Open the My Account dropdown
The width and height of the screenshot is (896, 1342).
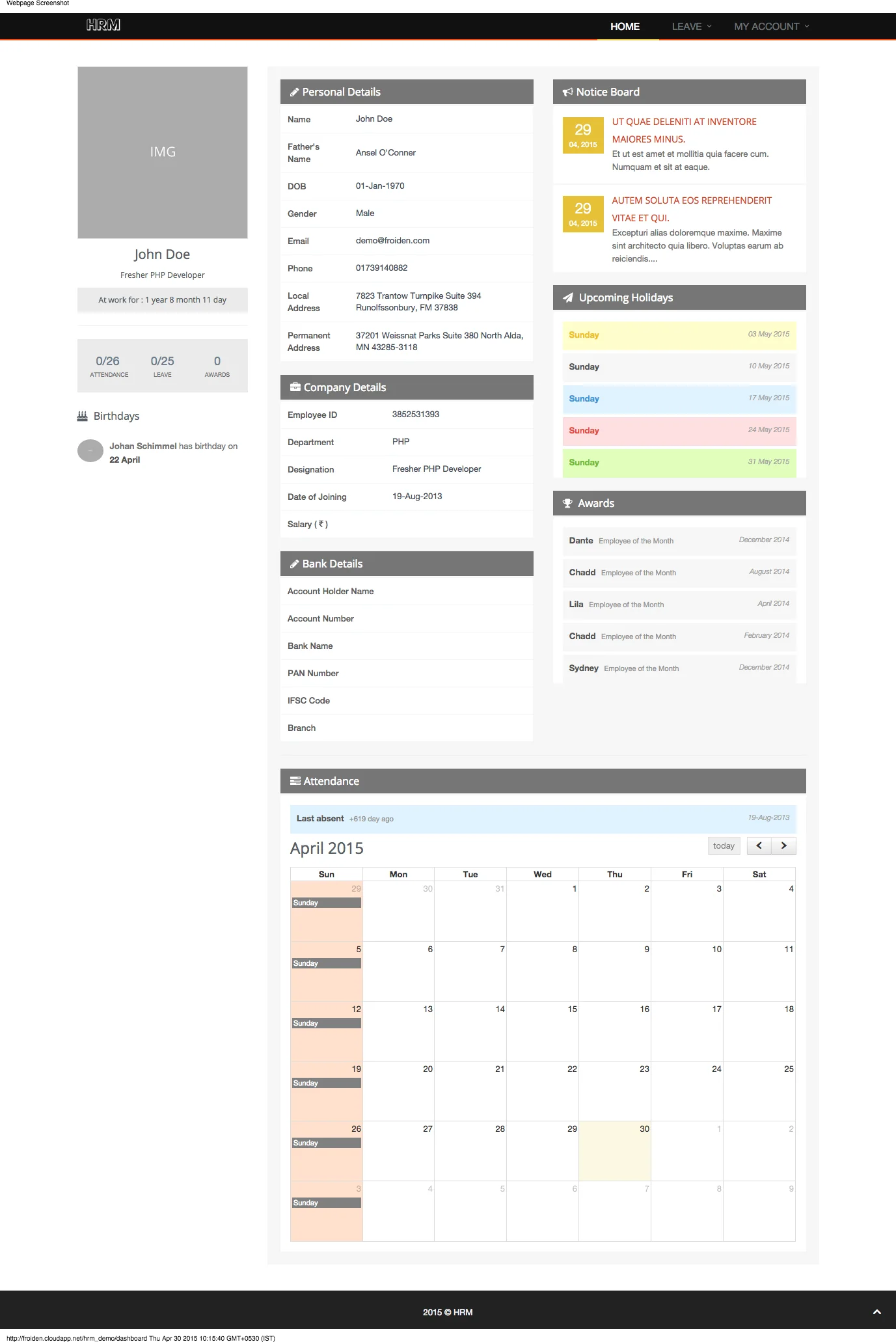771,27
